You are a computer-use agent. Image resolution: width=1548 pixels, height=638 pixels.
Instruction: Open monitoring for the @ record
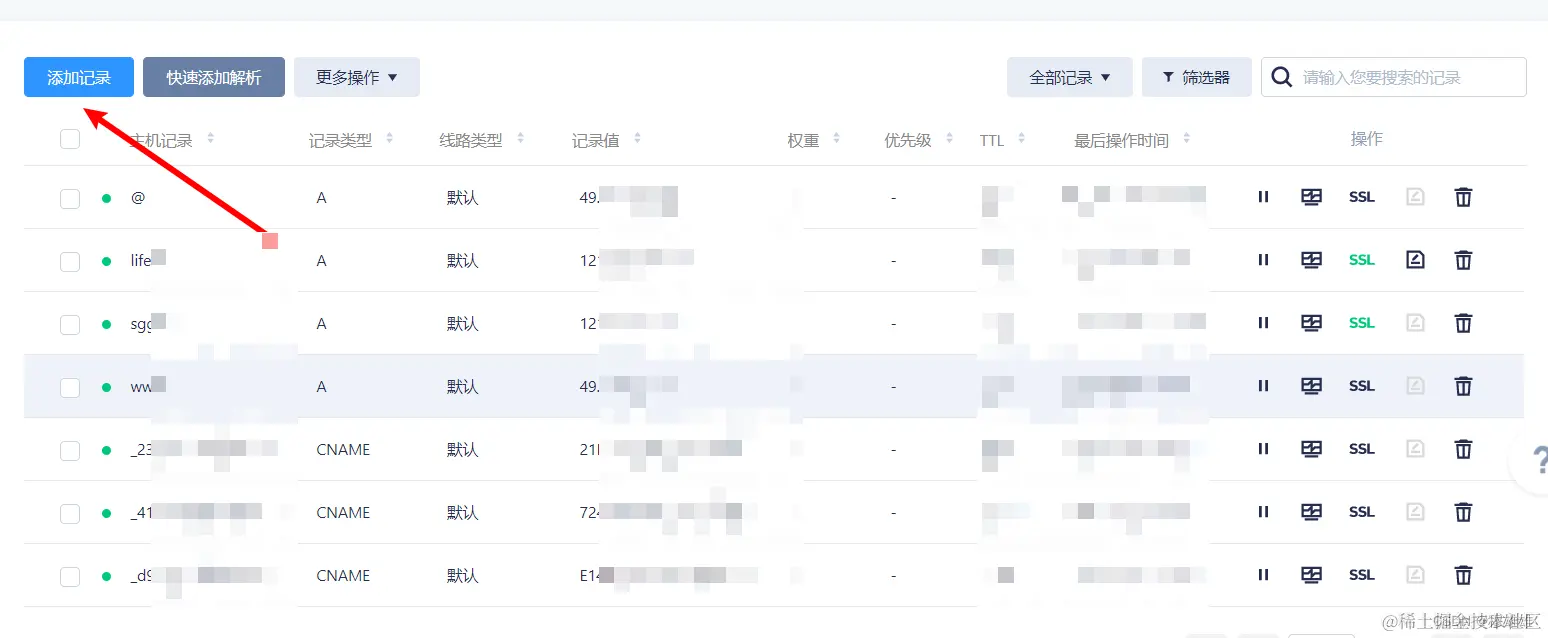pos(1311,197)
